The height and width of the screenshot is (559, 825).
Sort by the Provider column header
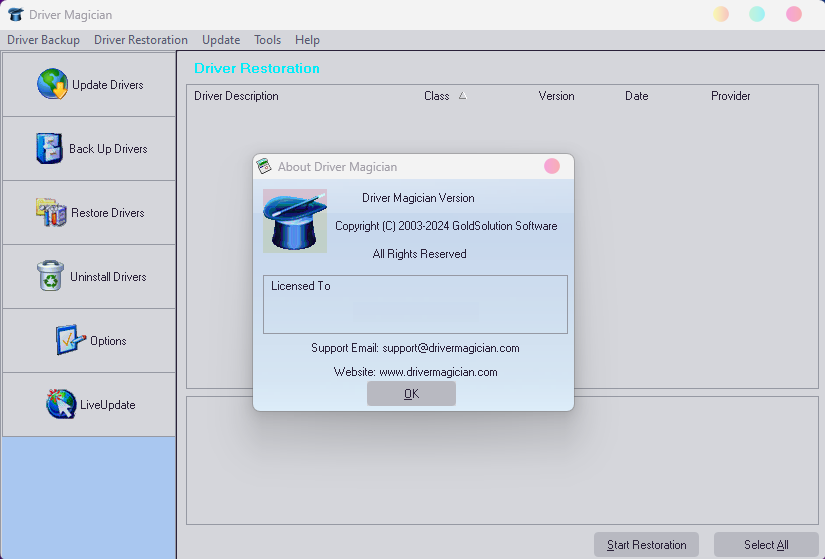pyautogui.click(x=731, y=96)
